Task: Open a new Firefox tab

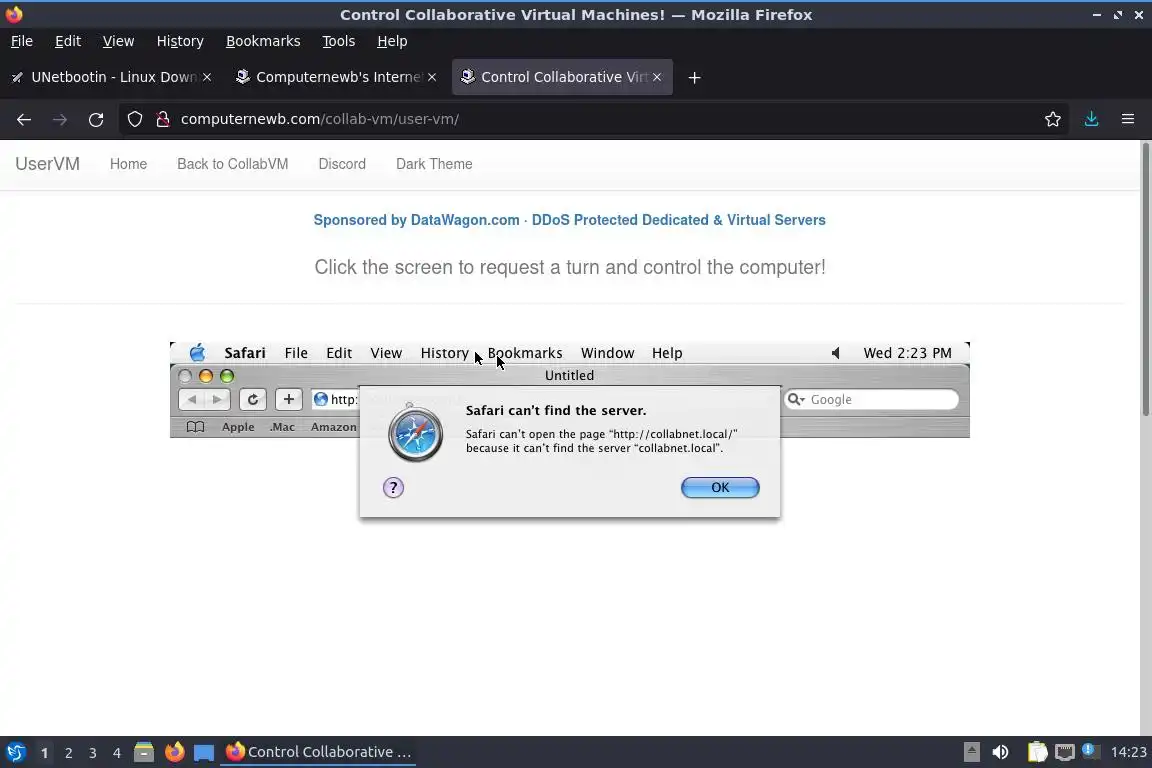Action: click(x=694, y=77)
